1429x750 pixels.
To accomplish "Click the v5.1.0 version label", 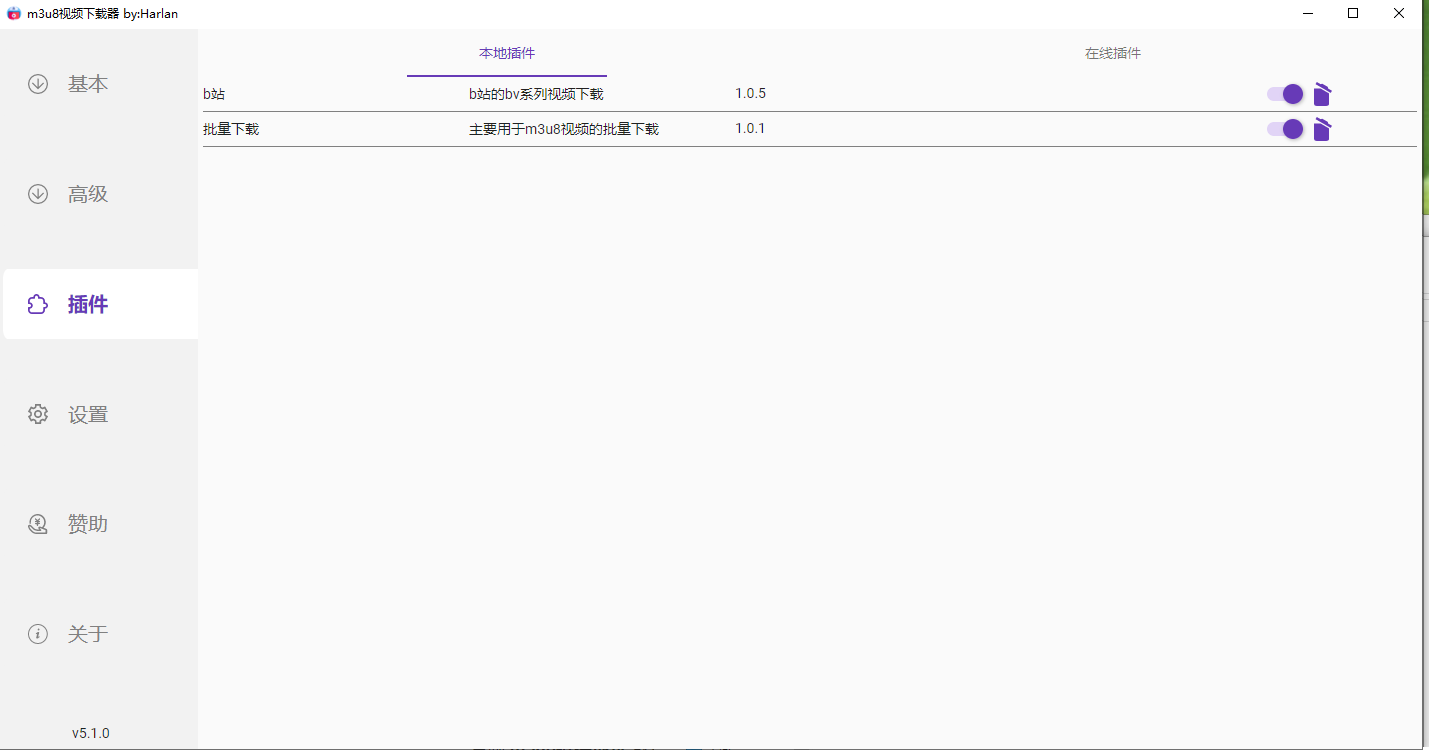I will coord(91,733).
